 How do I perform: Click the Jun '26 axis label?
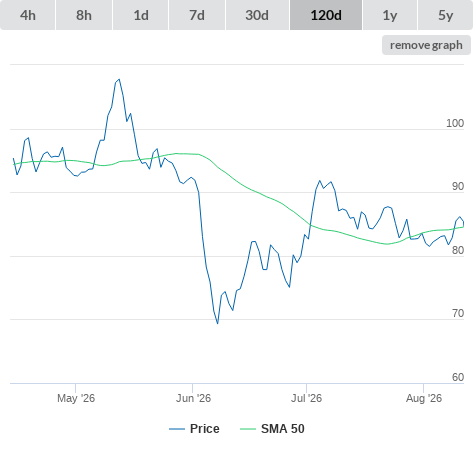[x=193, y=398]
